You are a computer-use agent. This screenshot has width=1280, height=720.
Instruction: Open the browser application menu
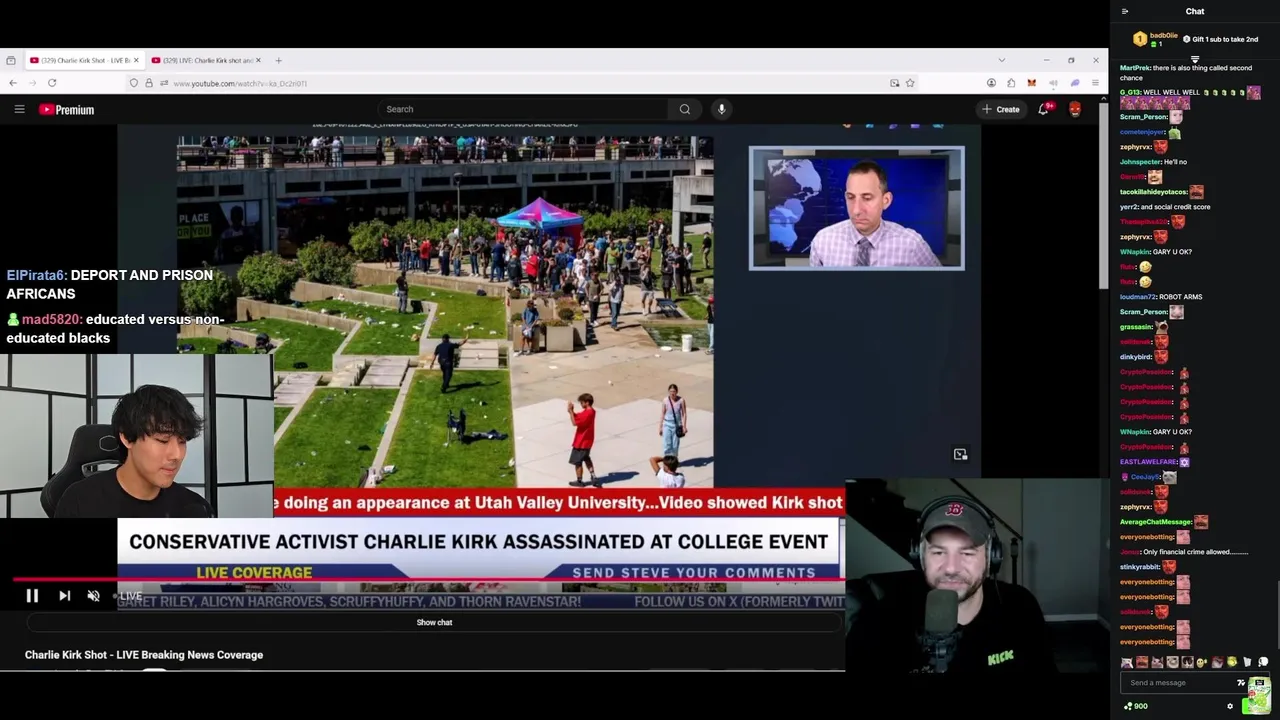point(1095,83)
